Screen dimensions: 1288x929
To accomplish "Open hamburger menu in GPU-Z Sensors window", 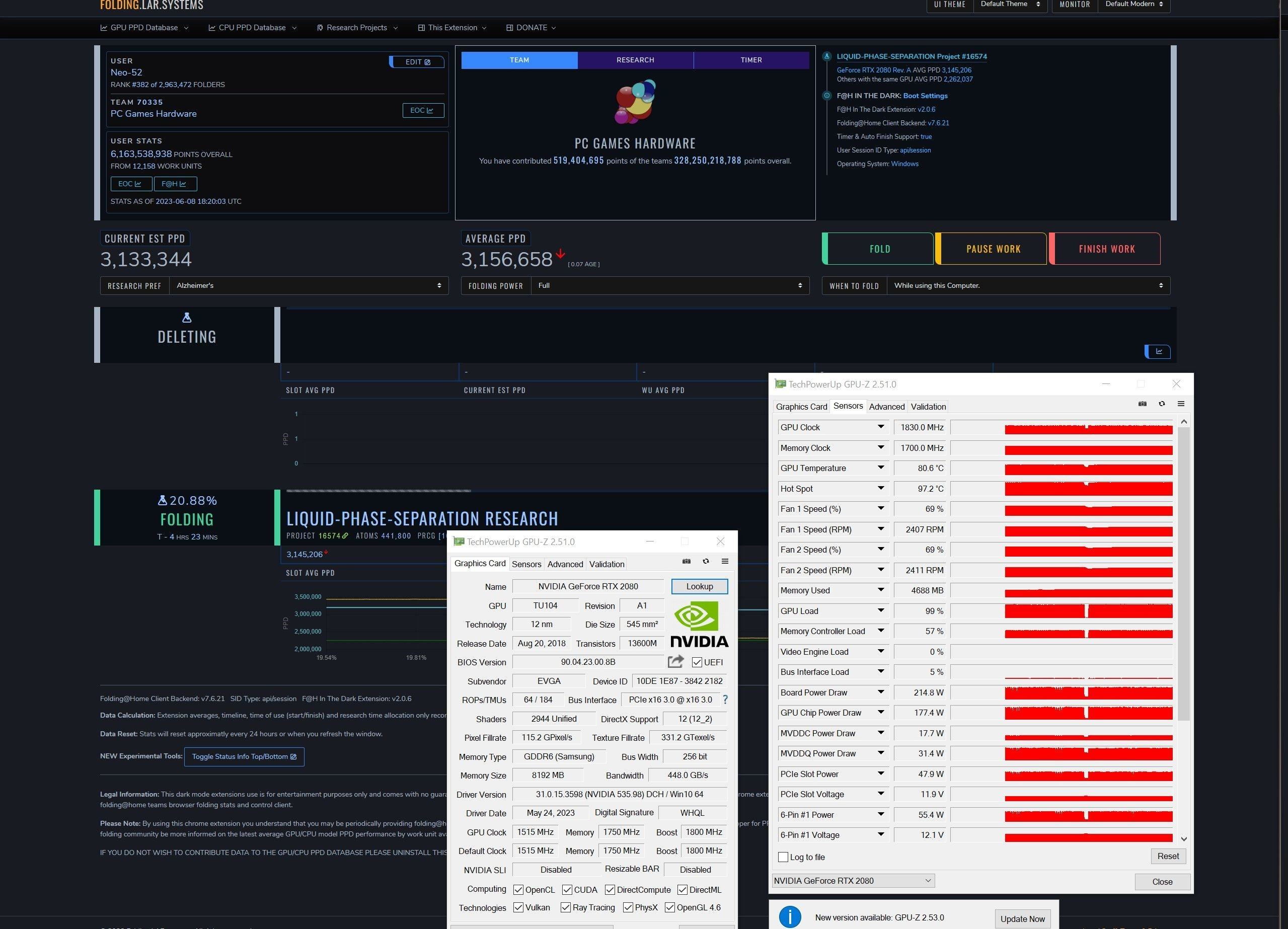I will (1181, 404).
